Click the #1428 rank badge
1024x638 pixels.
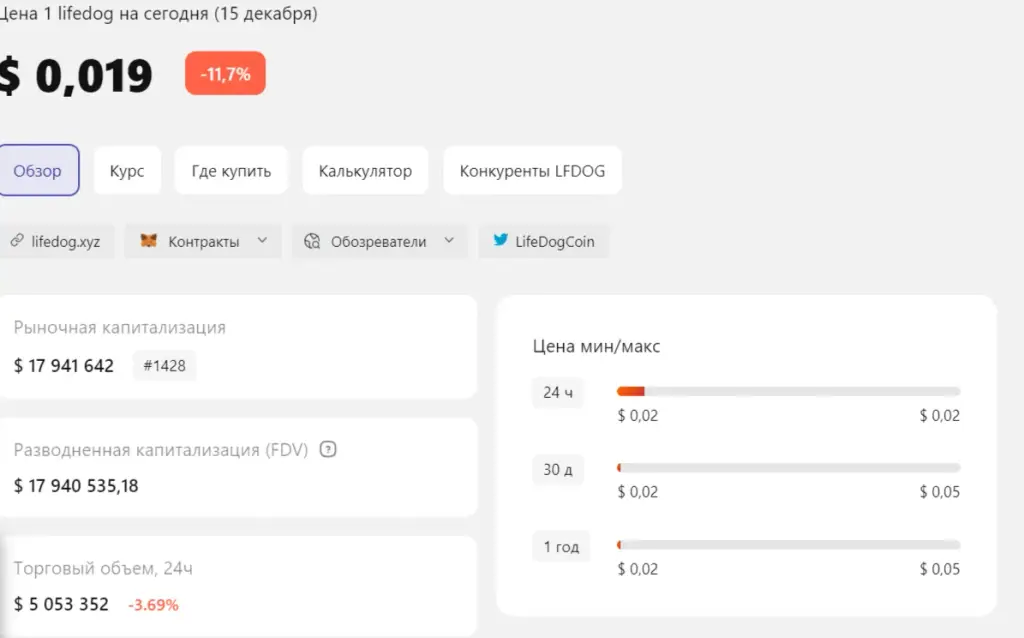(165, 366)
